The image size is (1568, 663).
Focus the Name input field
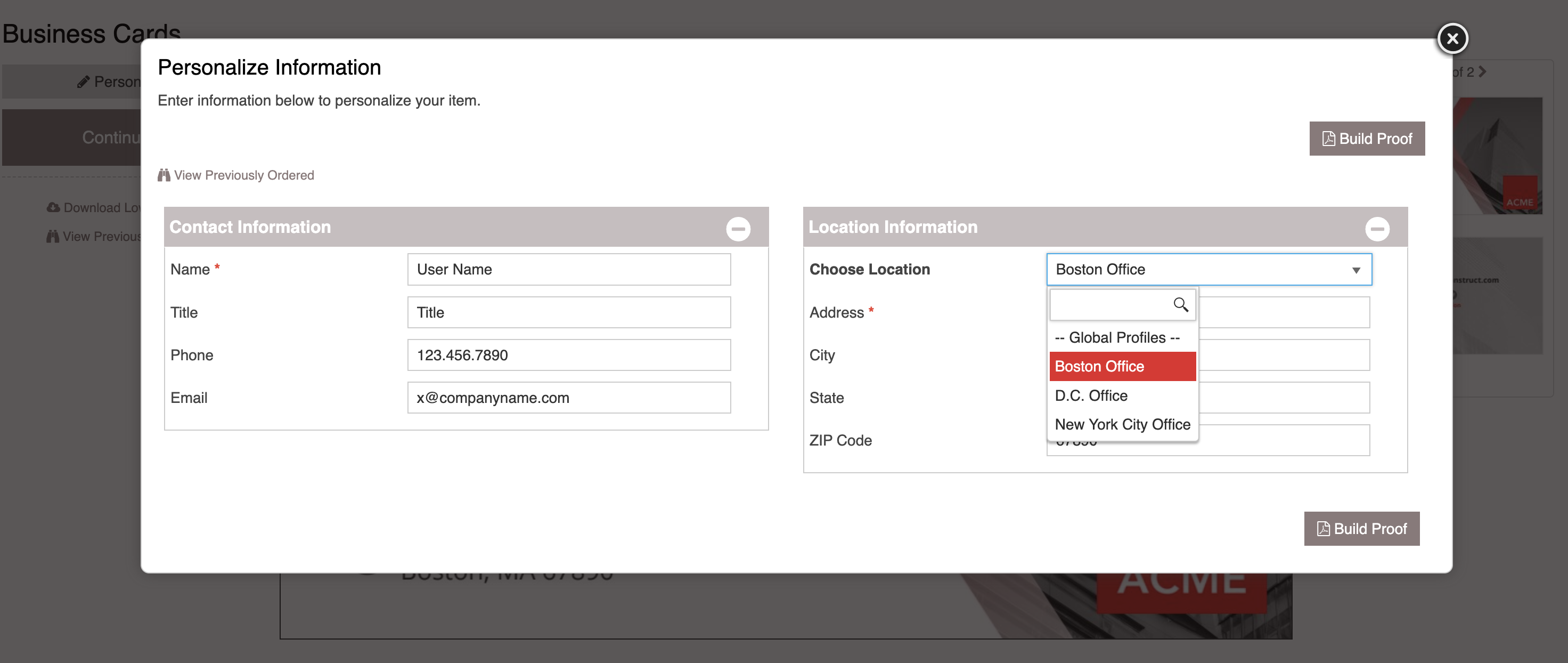tap(568, 269)
